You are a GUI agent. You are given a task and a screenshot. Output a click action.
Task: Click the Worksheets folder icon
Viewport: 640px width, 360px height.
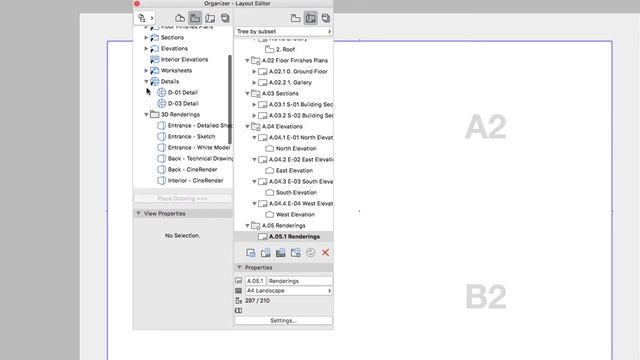(154, 71)
